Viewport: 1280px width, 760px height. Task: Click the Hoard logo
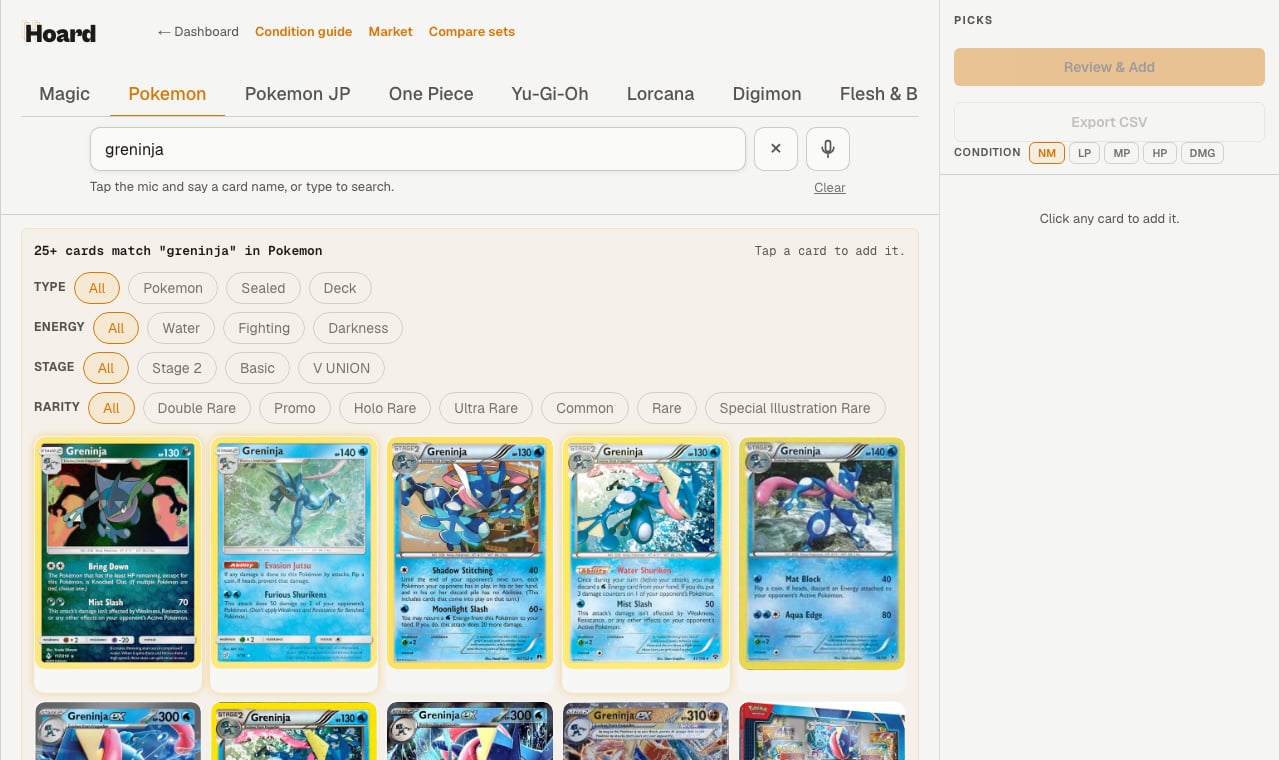60,33
